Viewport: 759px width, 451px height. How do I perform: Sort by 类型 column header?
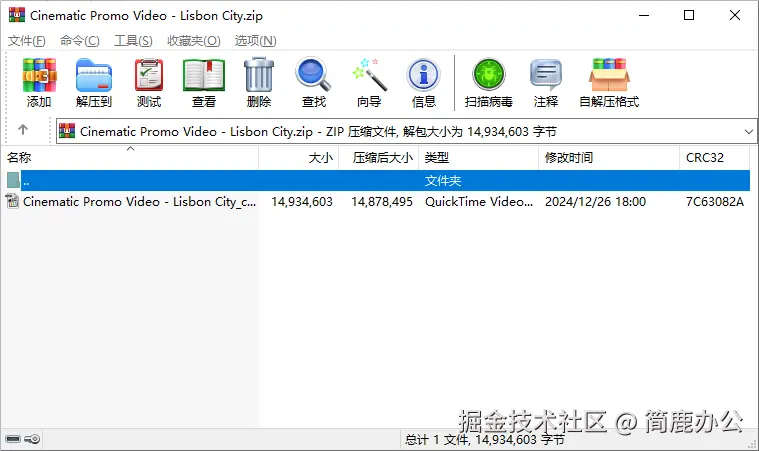478,158
